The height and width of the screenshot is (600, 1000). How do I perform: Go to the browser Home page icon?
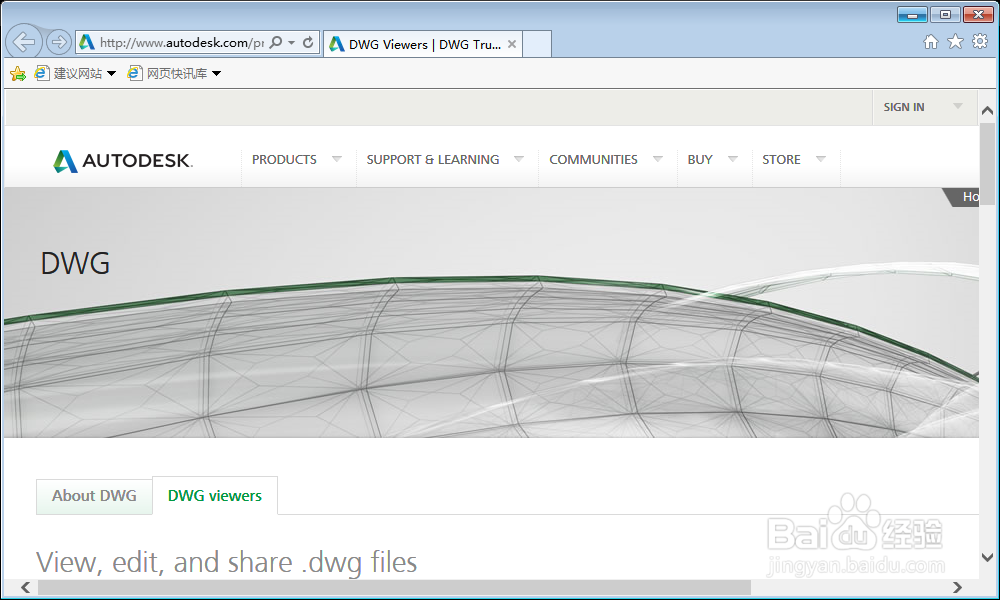click(931, 42)
